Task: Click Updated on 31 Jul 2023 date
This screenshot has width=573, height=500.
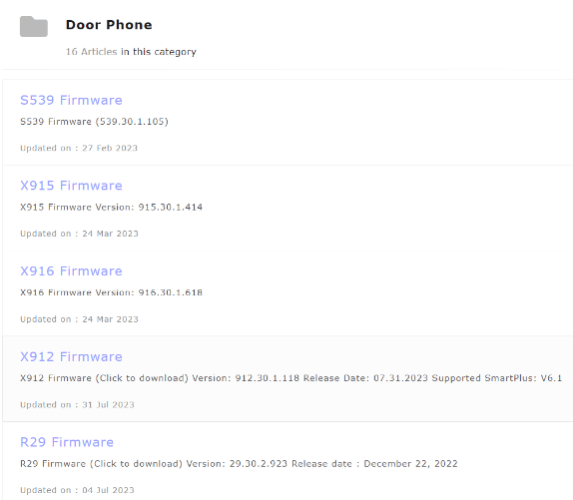Action: tap(77, 405)
